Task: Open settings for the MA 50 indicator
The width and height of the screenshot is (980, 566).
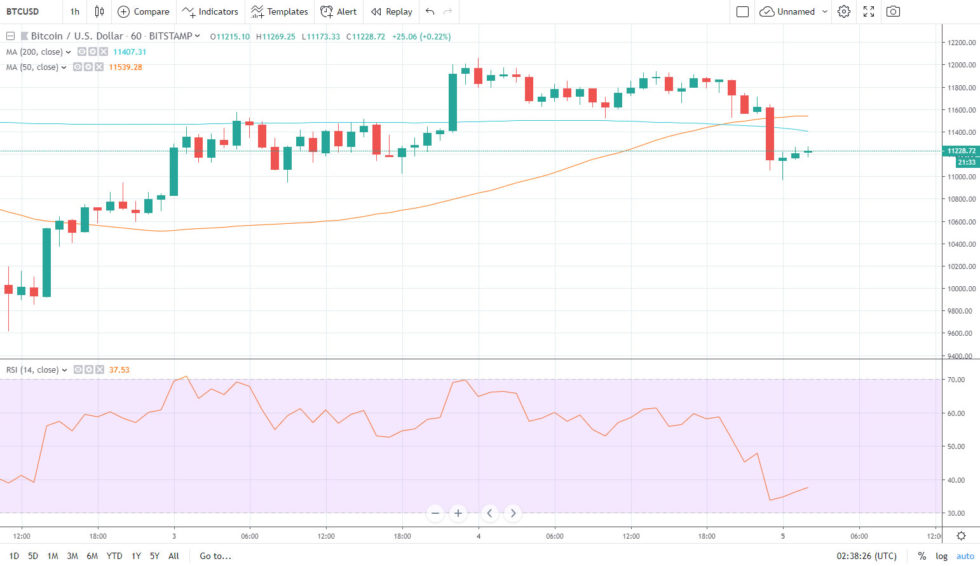Action: point(88,67)
